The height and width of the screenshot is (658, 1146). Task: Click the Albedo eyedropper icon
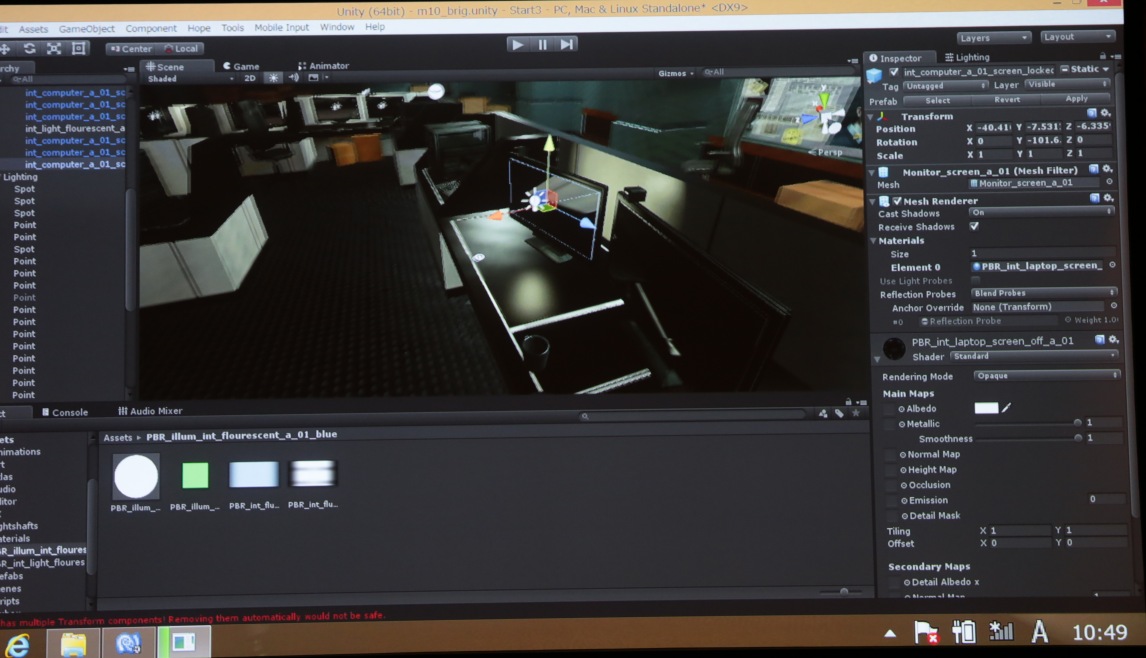1007,408
